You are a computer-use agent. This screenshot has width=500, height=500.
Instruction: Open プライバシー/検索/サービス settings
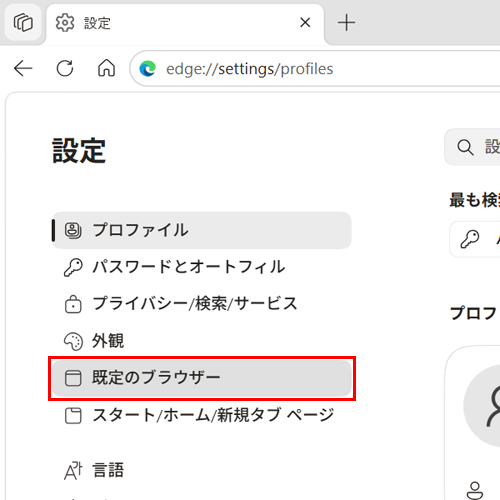click(202, 304)
